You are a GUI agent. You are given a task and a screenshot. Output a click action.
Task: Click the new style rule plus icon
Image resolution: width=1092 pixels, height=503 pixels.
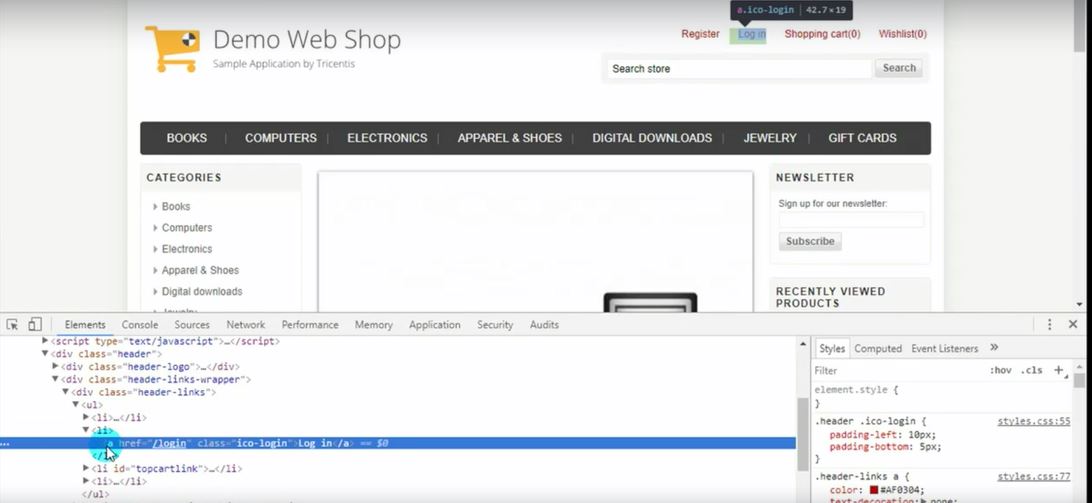click(x=1059, y=370)
